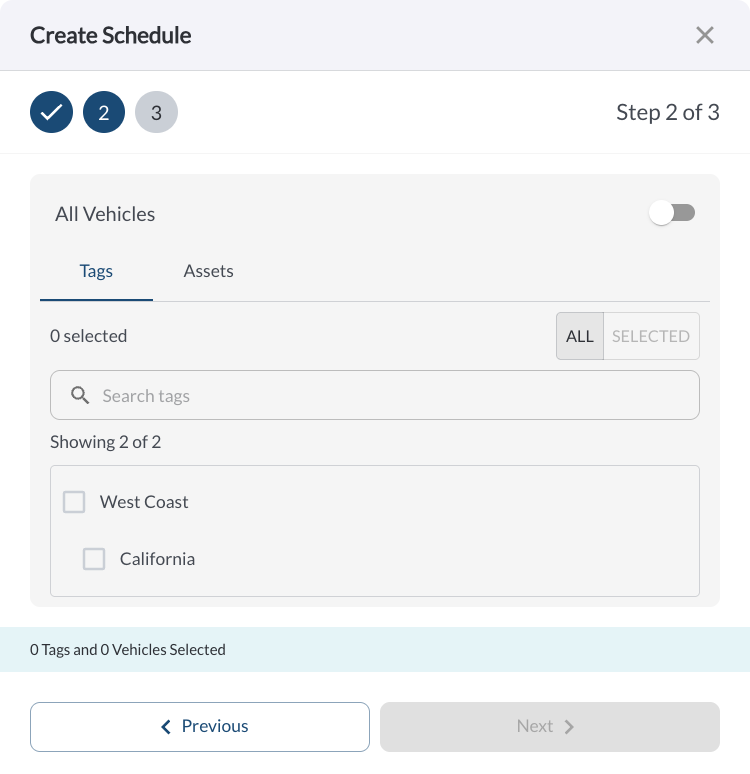Screen dimensions: 750x774
Task: Check the California tag checkbox
Action: coord(94,559)
